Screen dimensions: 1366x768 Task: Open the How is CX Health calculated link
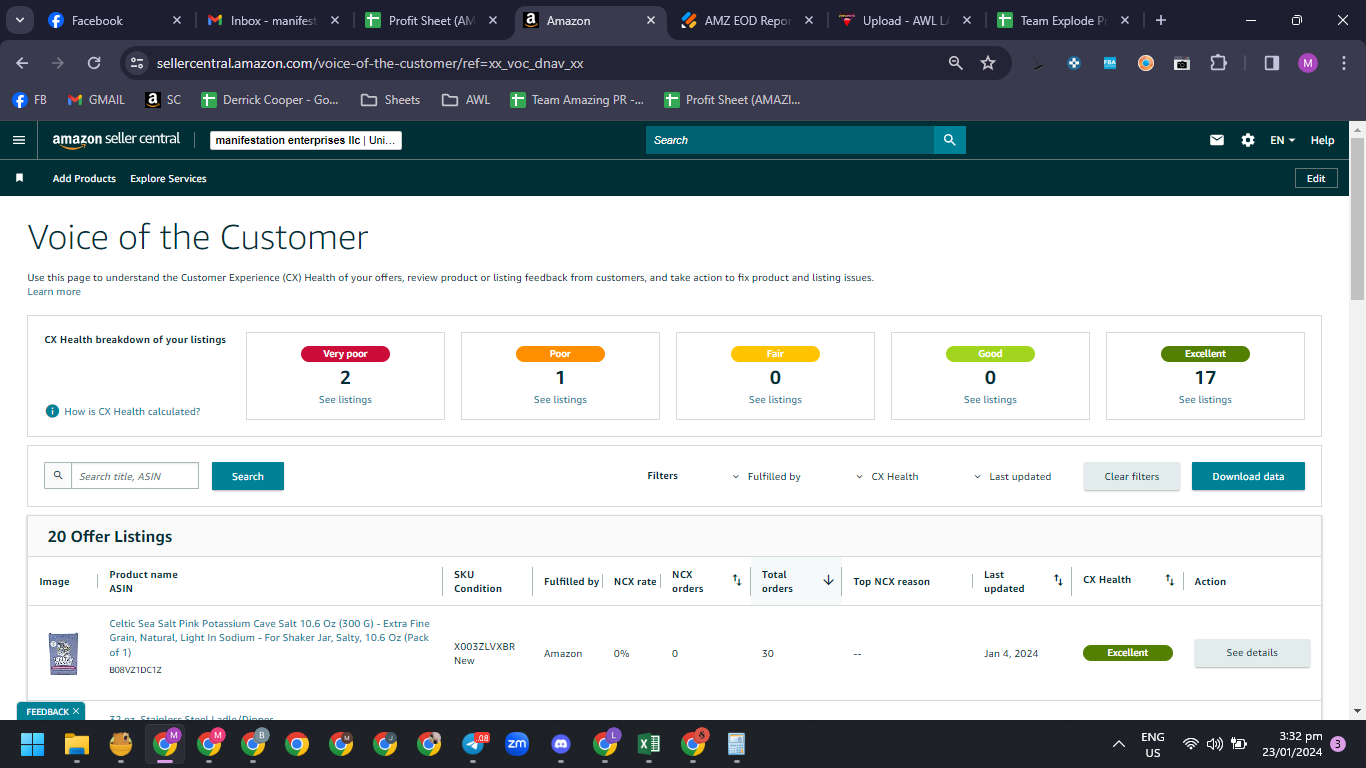tap(132, 411)
